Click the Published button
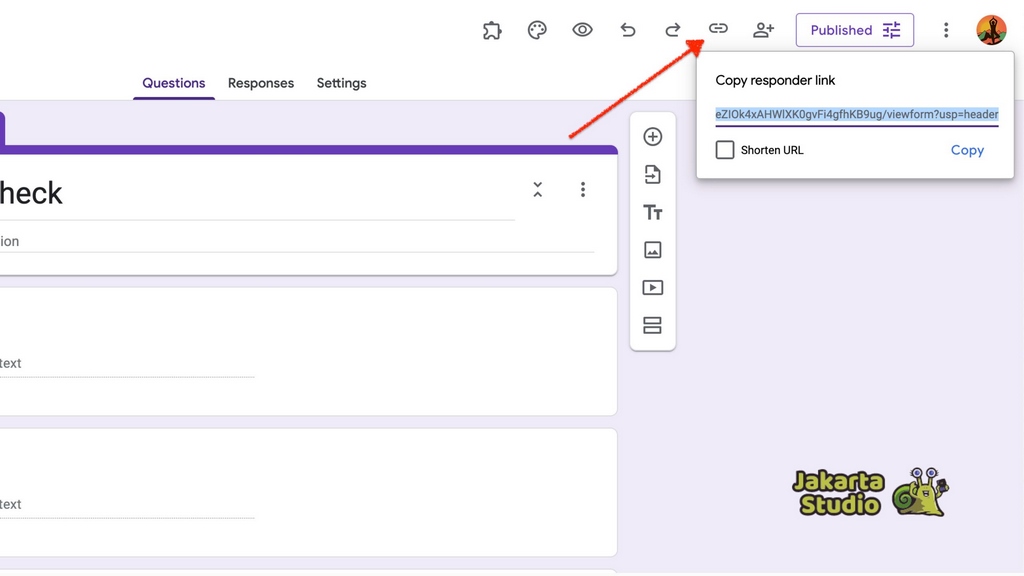The image size is (1024, 576). [854, 30]
